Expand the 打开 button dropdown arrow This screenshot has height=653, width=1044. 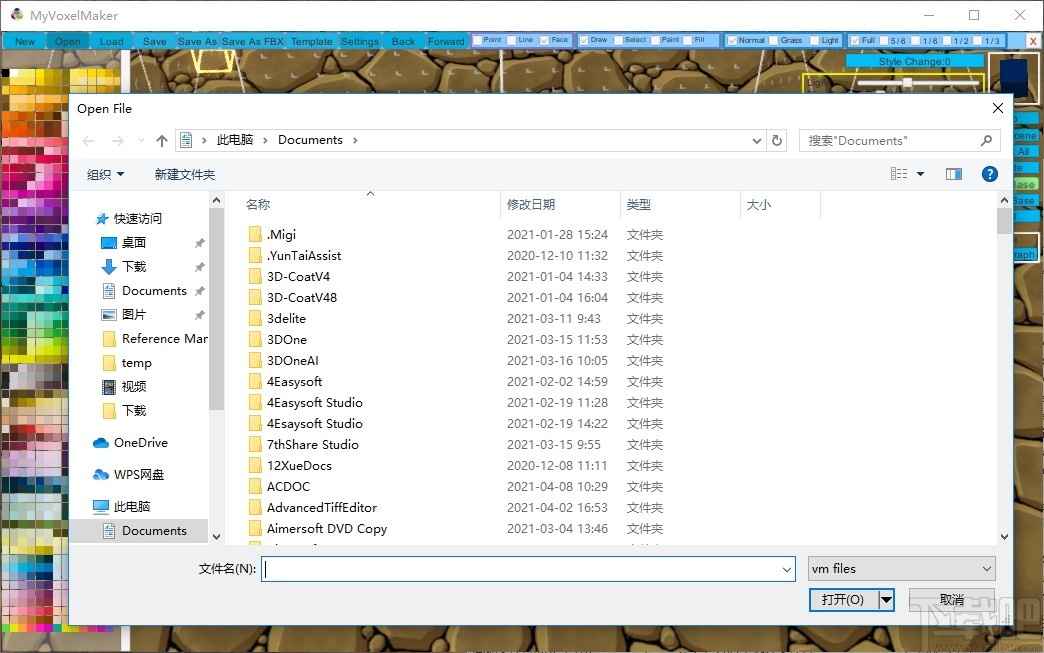884,599
